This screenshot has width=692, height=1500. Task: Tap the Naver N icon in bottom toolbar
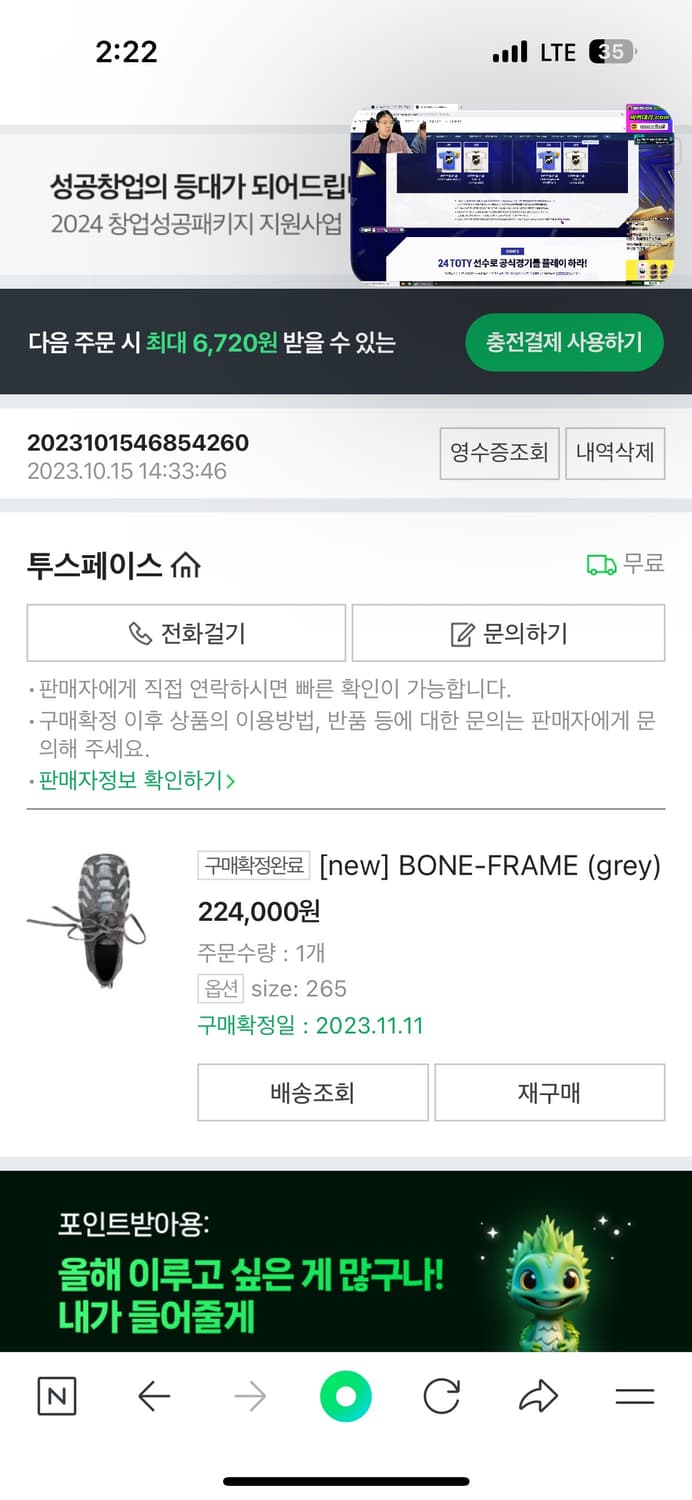[x=57, y=1397]
